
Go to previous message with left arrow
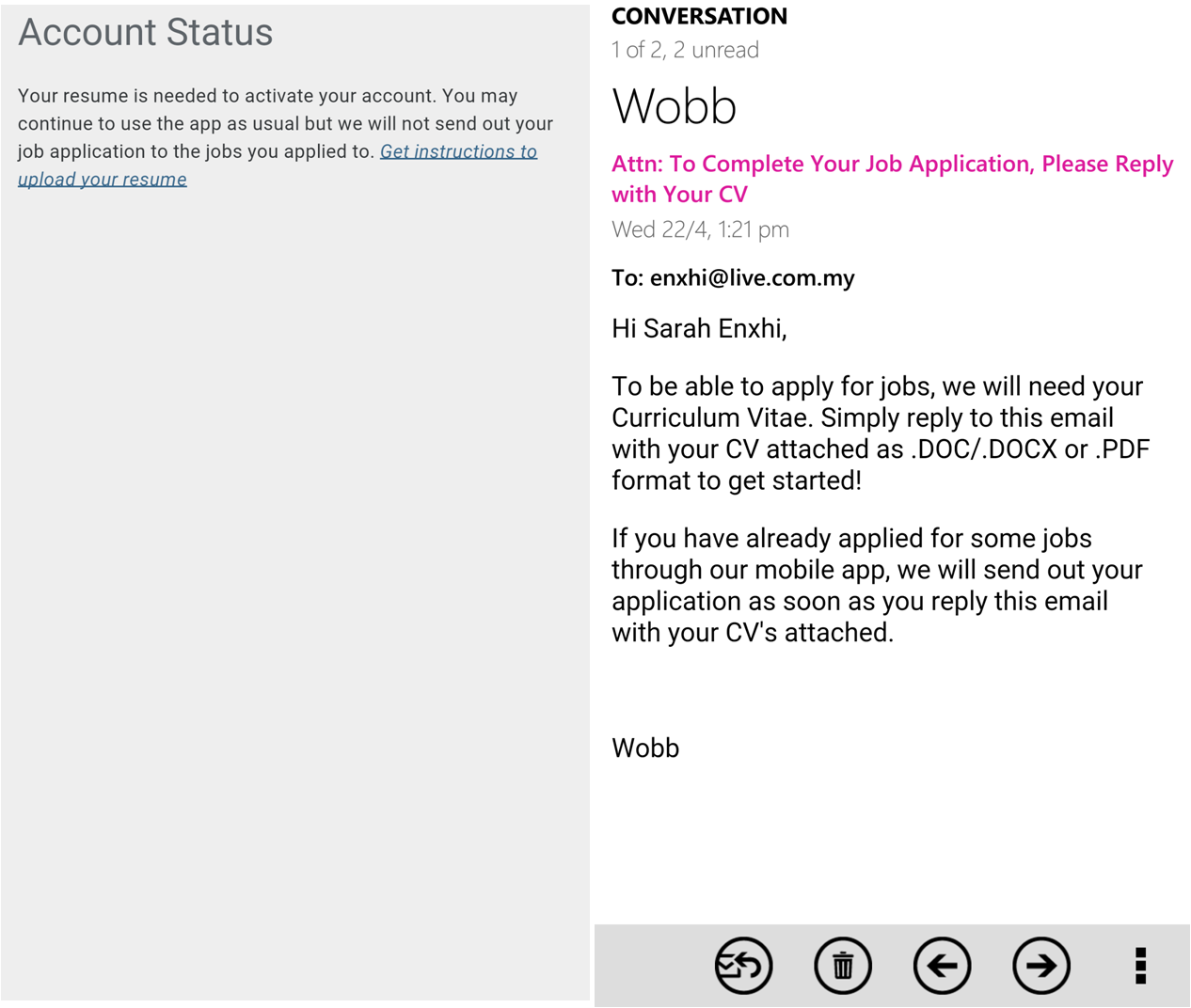click(x=942, y=966)
